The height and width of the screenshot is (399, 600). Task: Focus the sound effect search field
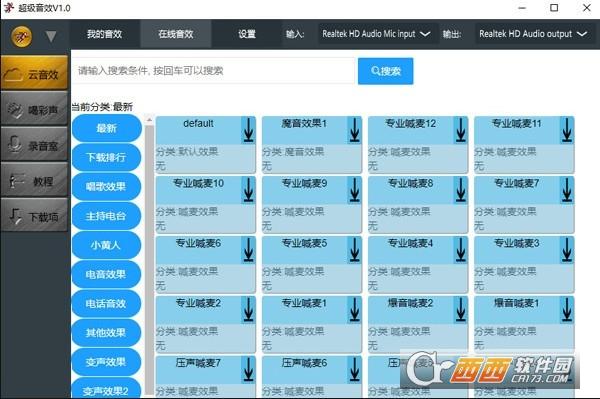point(214,71)
